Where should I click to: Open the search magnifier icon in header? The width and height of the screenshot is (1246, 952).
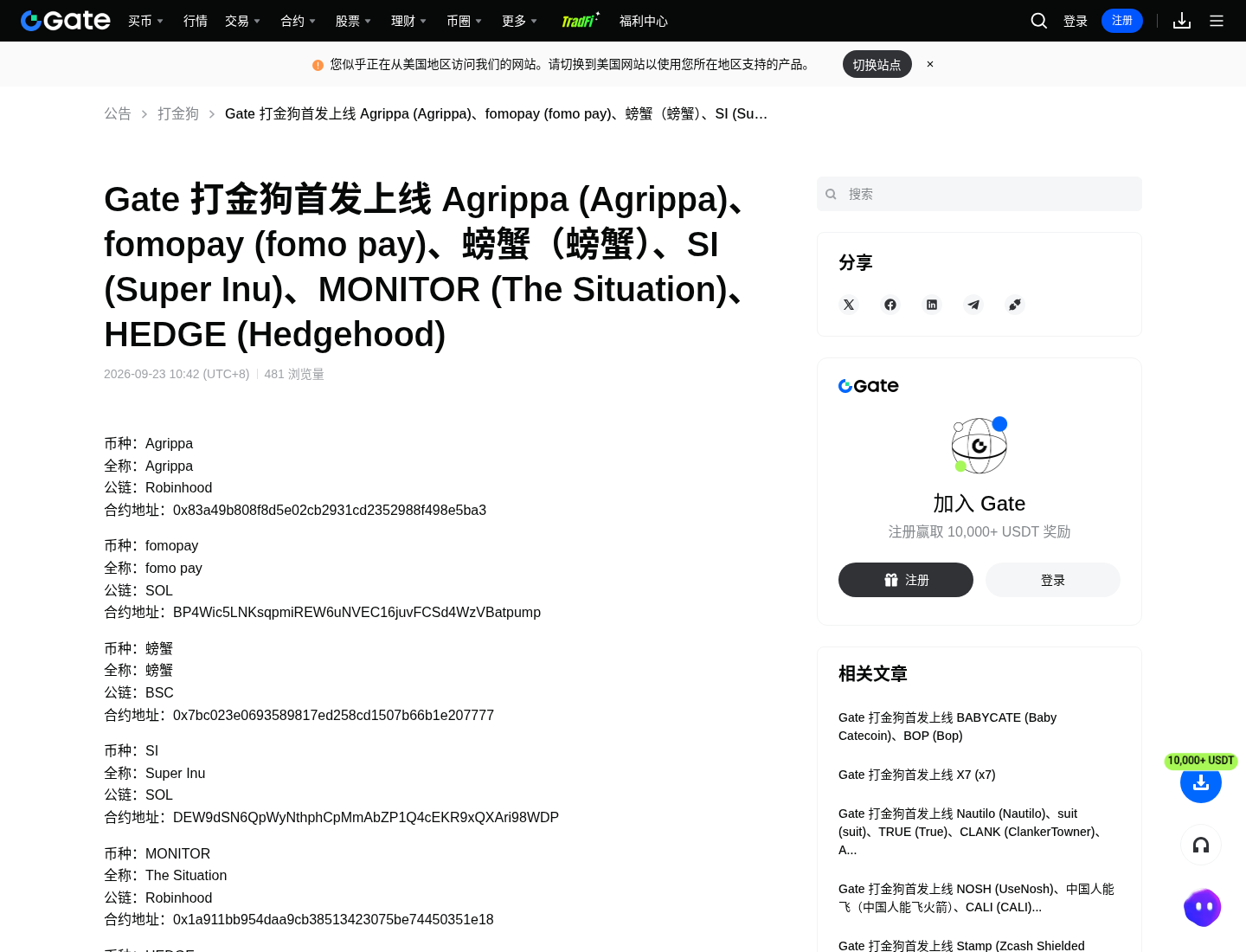[x=1039, y=21]
